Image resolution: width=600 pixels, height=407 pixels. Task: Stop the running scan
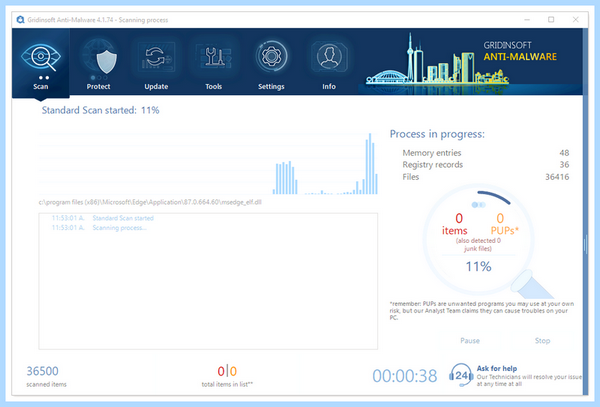click(542, 340)
